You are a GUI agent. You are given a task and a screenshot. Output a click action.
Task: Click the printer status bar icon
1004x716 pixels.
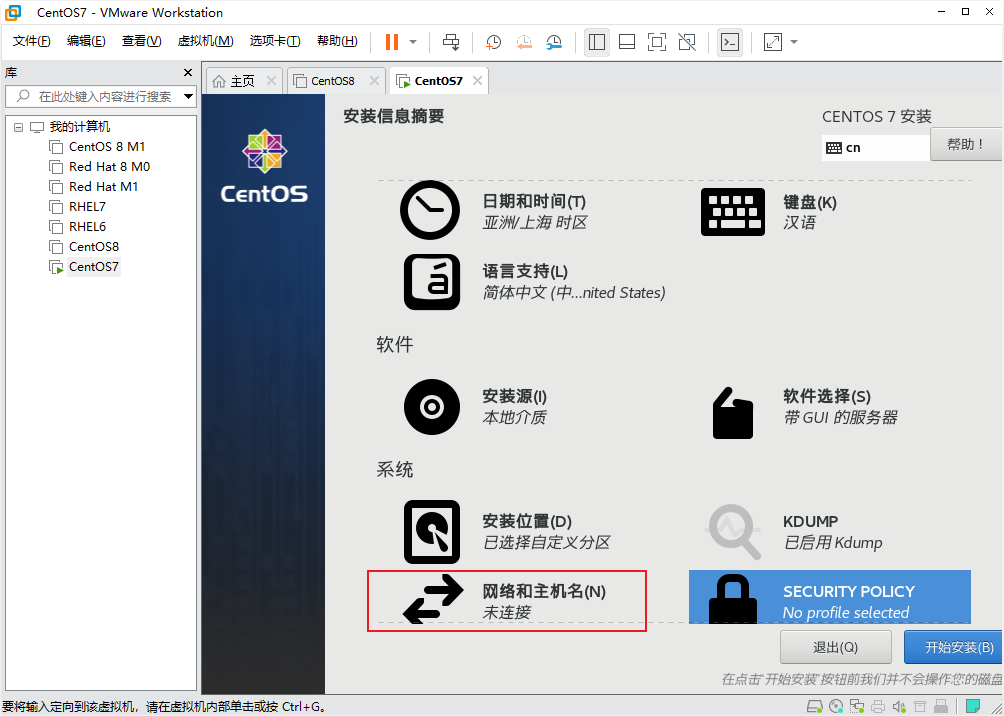878,706
